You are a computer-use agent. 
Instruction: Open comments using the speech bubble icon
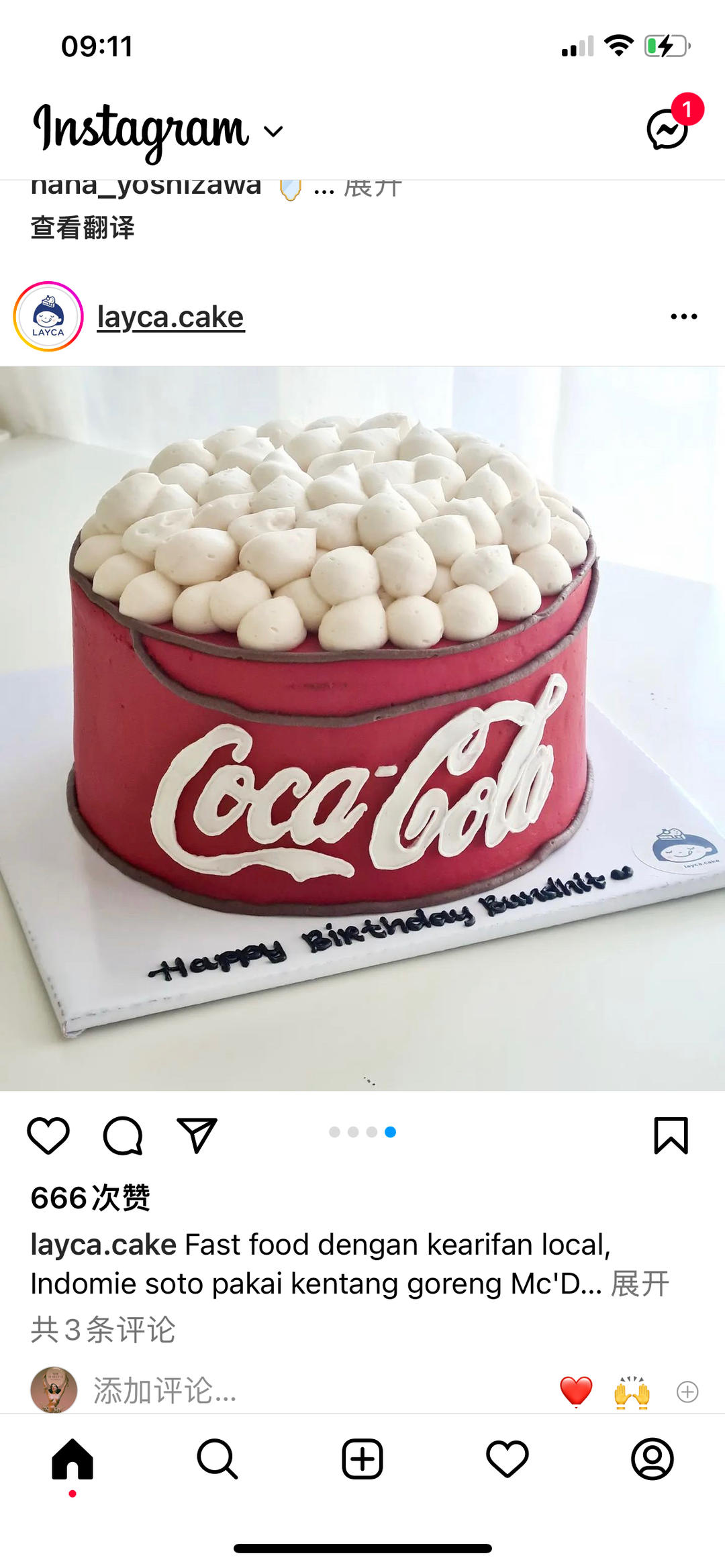click(x=123, y=1136)
